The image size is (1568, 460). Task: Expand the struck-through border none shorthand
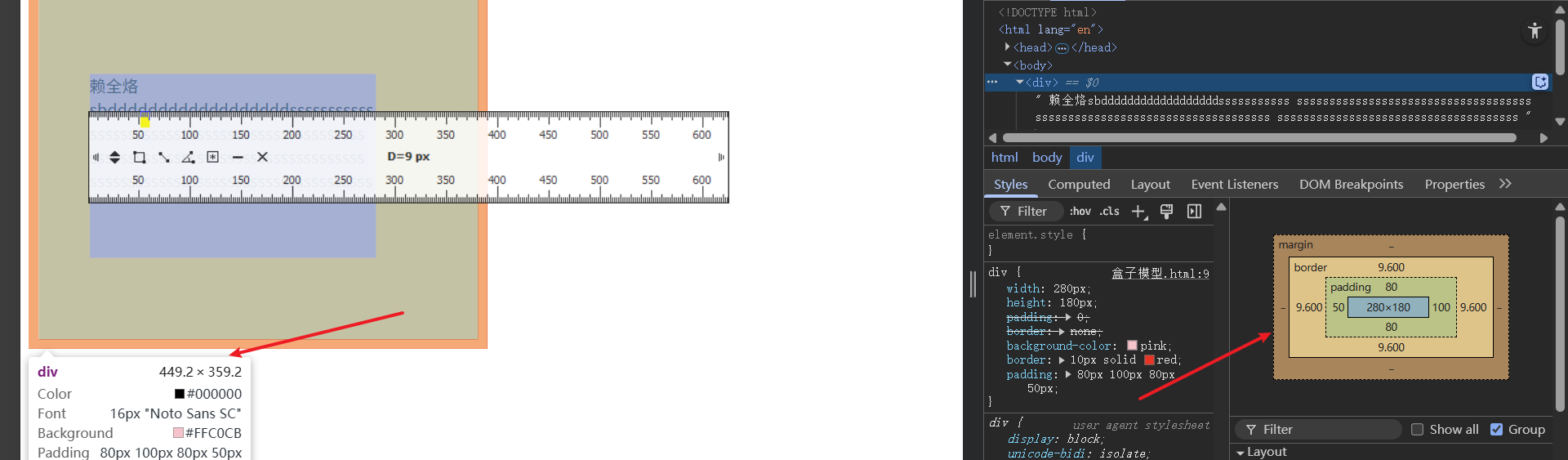[1062, 332]
